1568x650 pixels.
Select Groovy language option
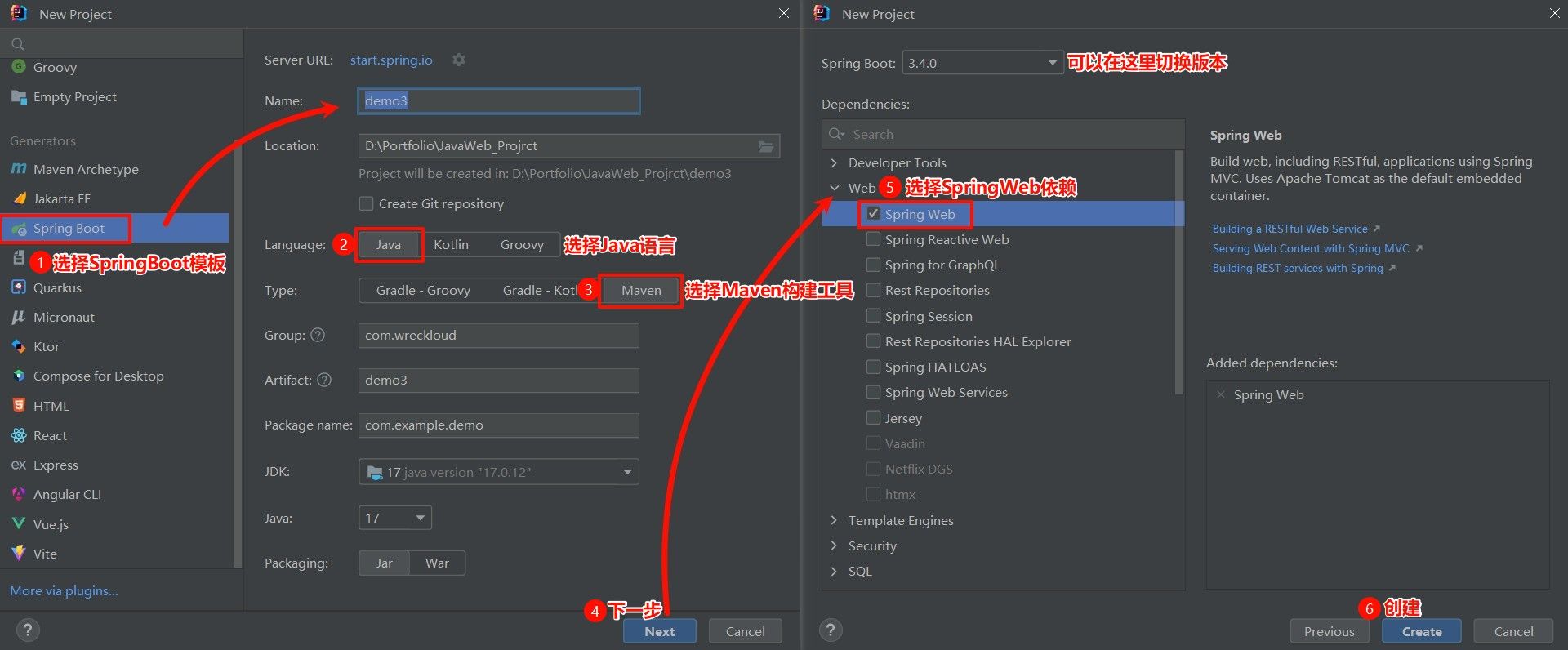click(522, 244)
